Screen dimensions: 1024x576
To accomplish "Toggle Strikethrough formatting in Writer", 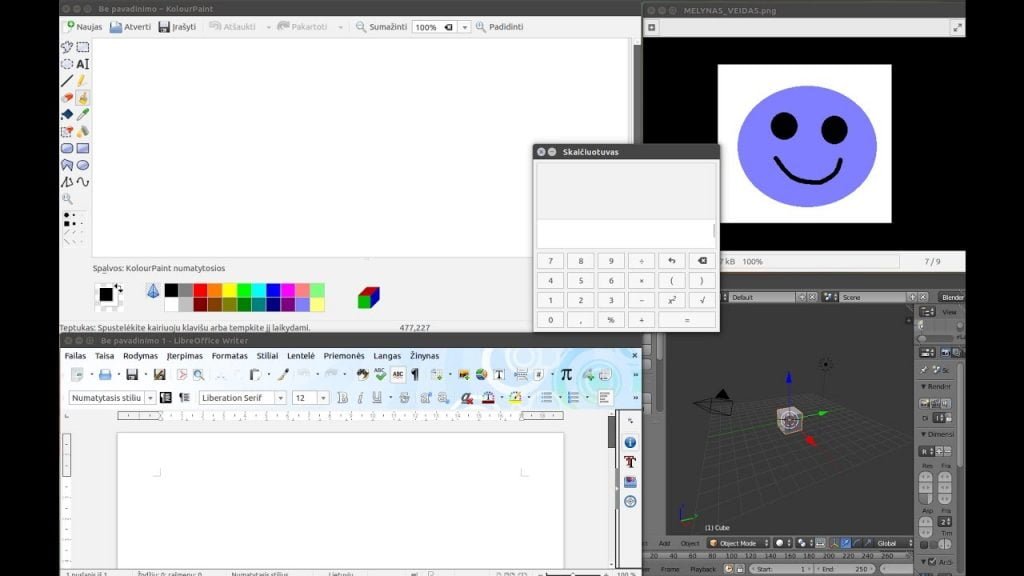I will pos(404,398).
